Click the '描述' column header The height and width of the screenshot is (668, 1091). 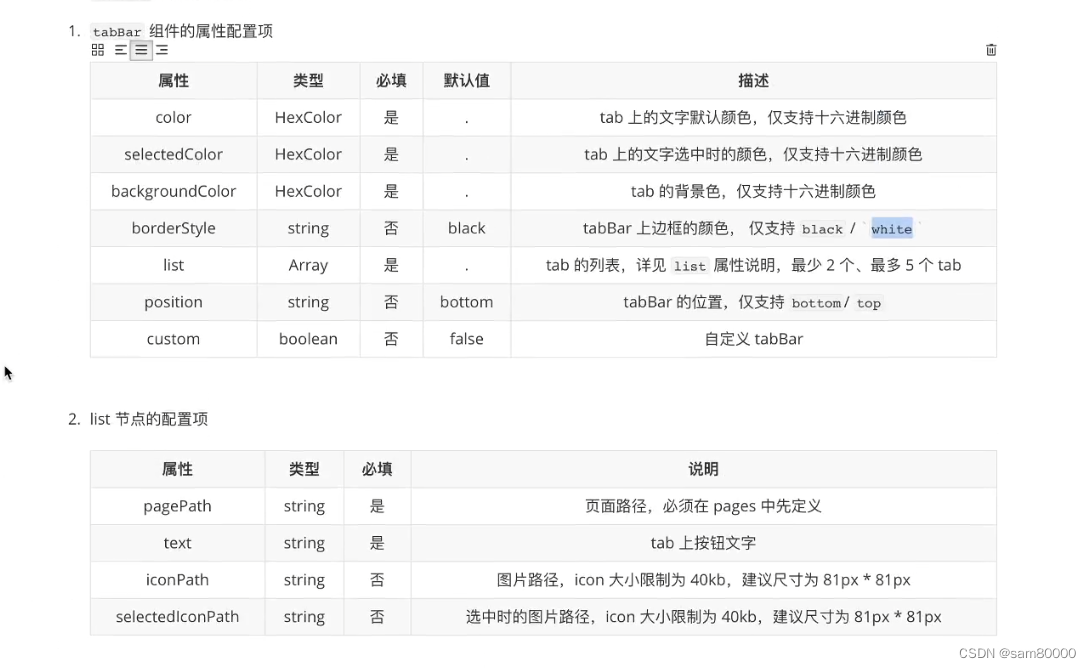(x=753, y=81)
